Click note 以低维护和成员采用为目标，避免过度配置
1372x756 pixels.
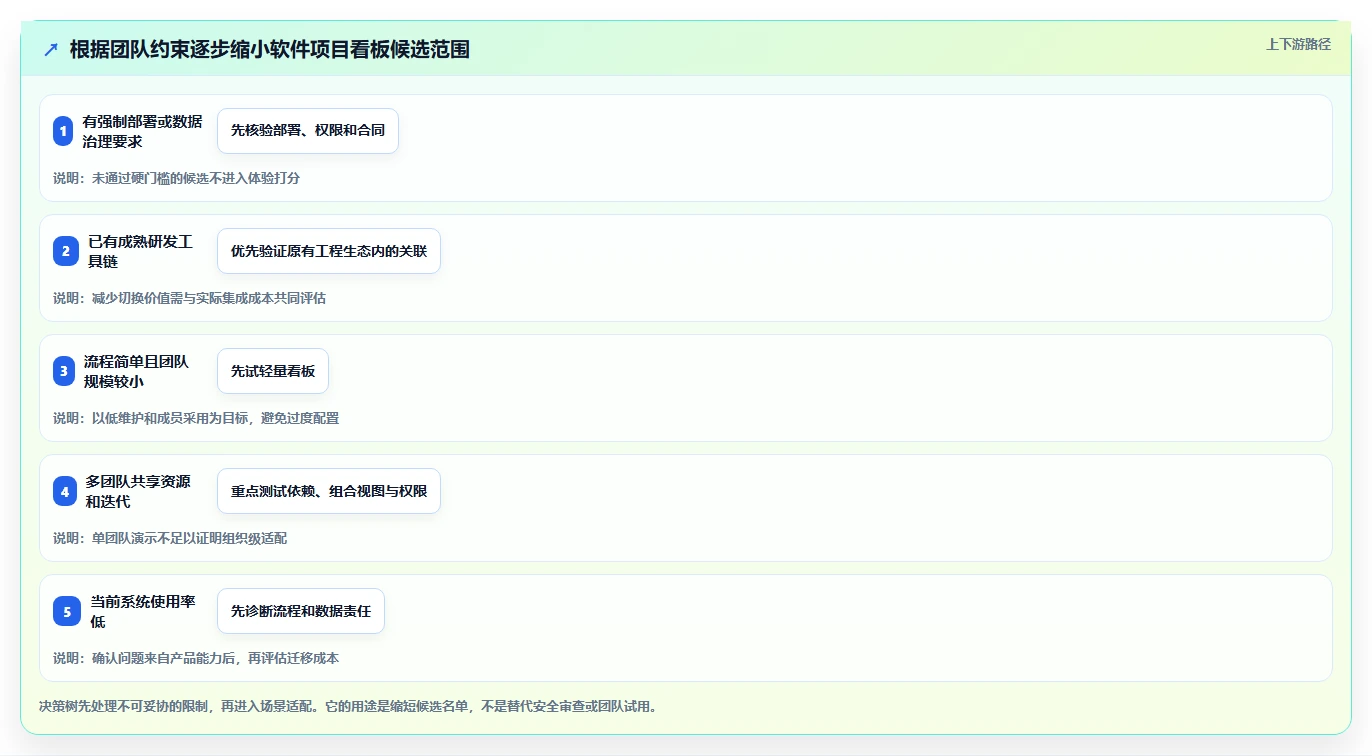(216, 418)
